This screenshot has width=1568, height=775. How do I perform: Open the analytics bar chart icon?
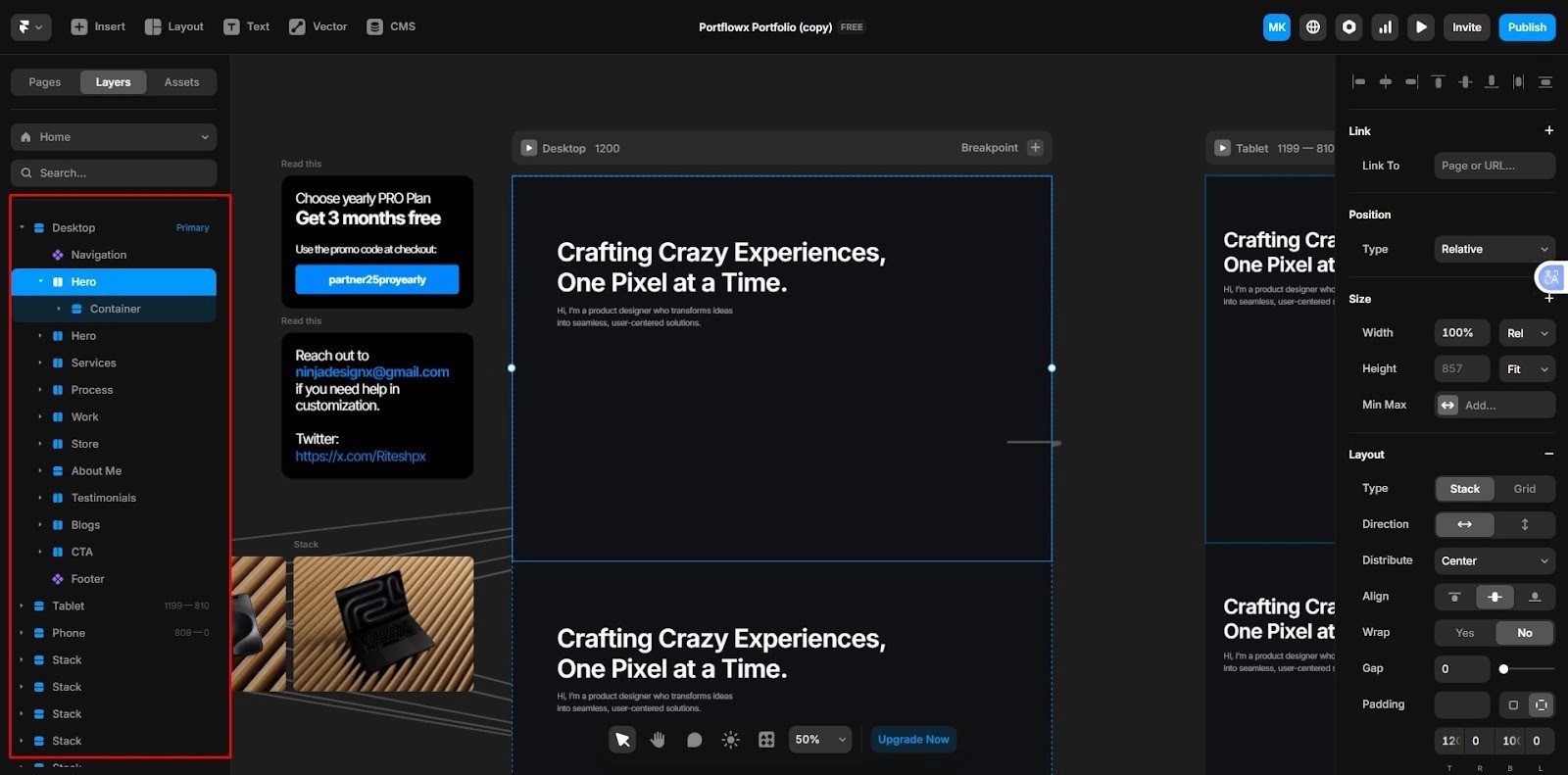click(x=1385, y=27)
